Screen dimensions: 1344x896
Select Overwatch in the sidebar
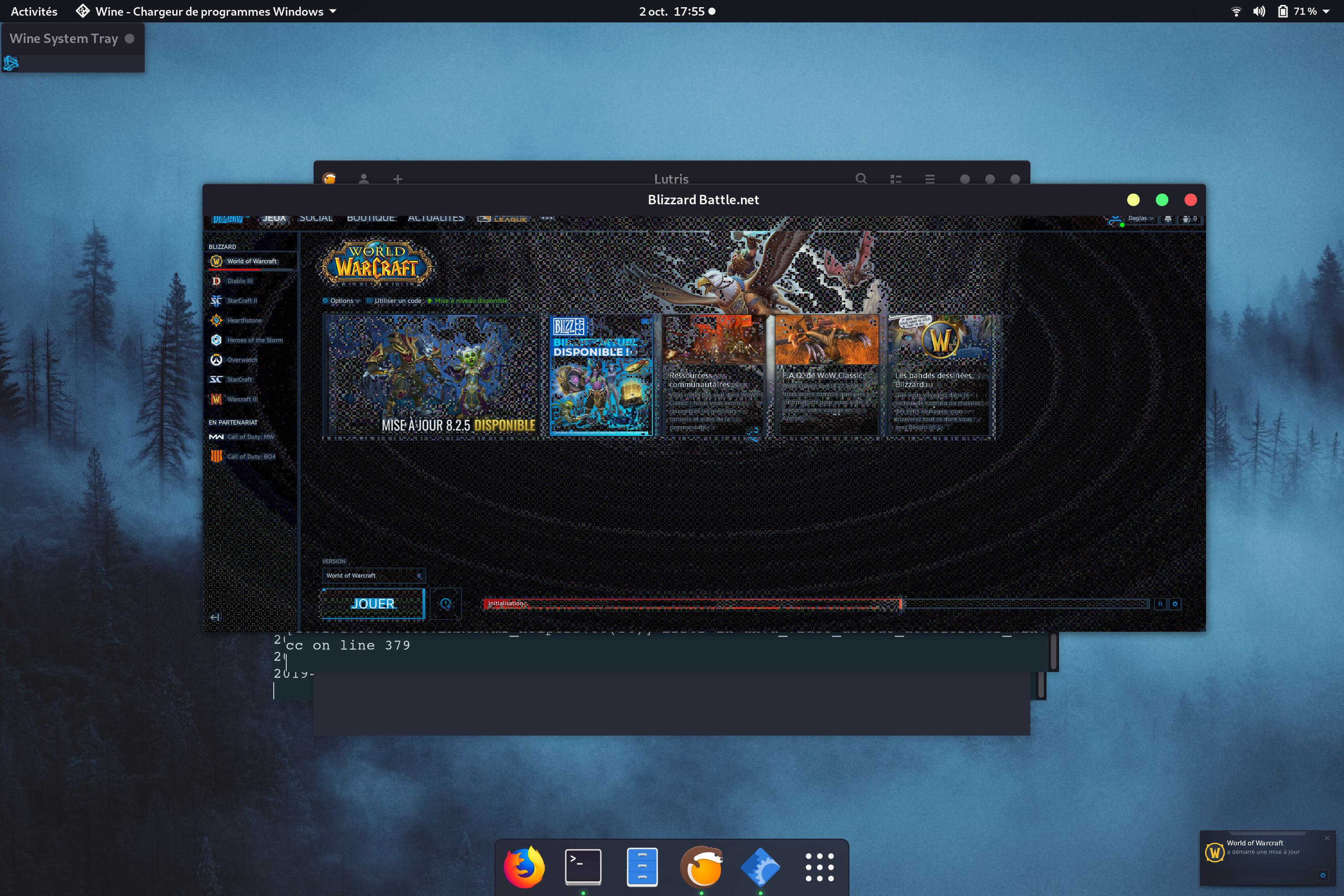coord(242,359)
